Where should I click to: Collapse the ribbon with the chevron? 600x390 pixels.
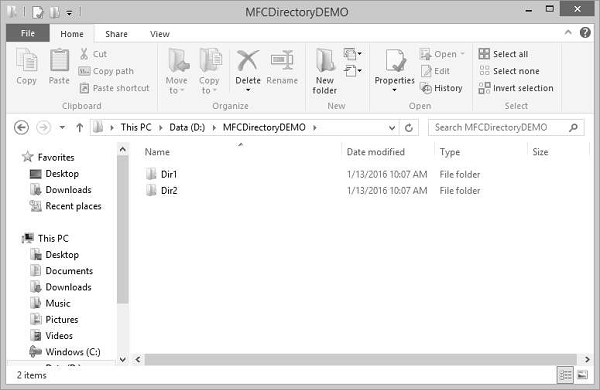coord(568,33)
